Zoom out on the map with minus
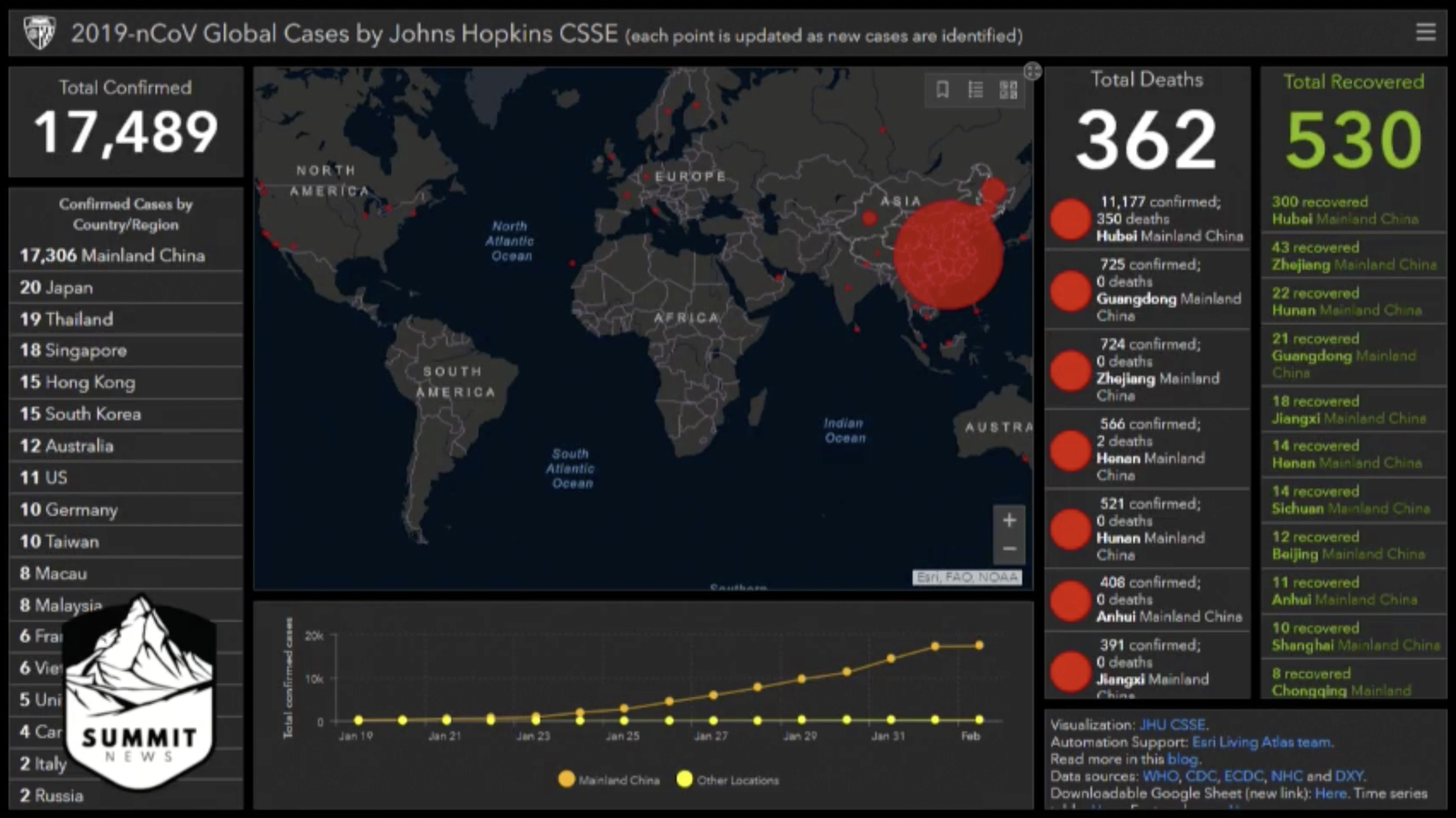1456x818 pixels. 1009,549
